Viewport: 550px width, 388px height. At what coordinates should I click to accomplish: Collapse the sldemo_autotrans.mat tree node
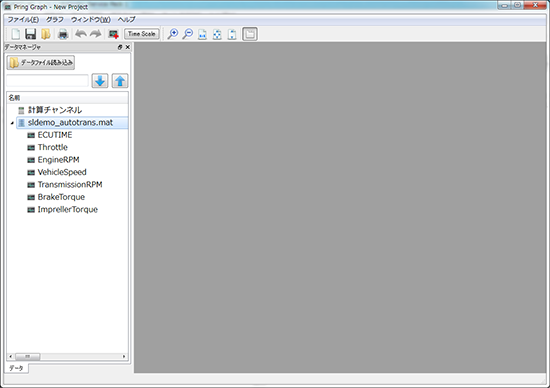pyautogui.click(x=12, y=123)
